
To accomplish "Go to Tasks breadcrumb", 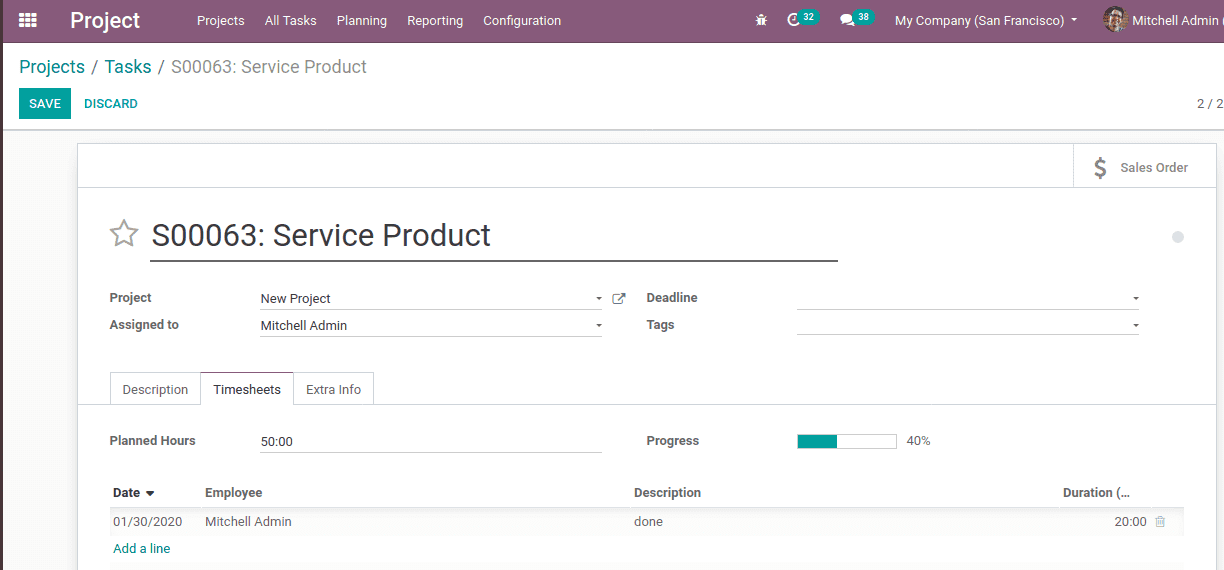I will pos(128,67).
